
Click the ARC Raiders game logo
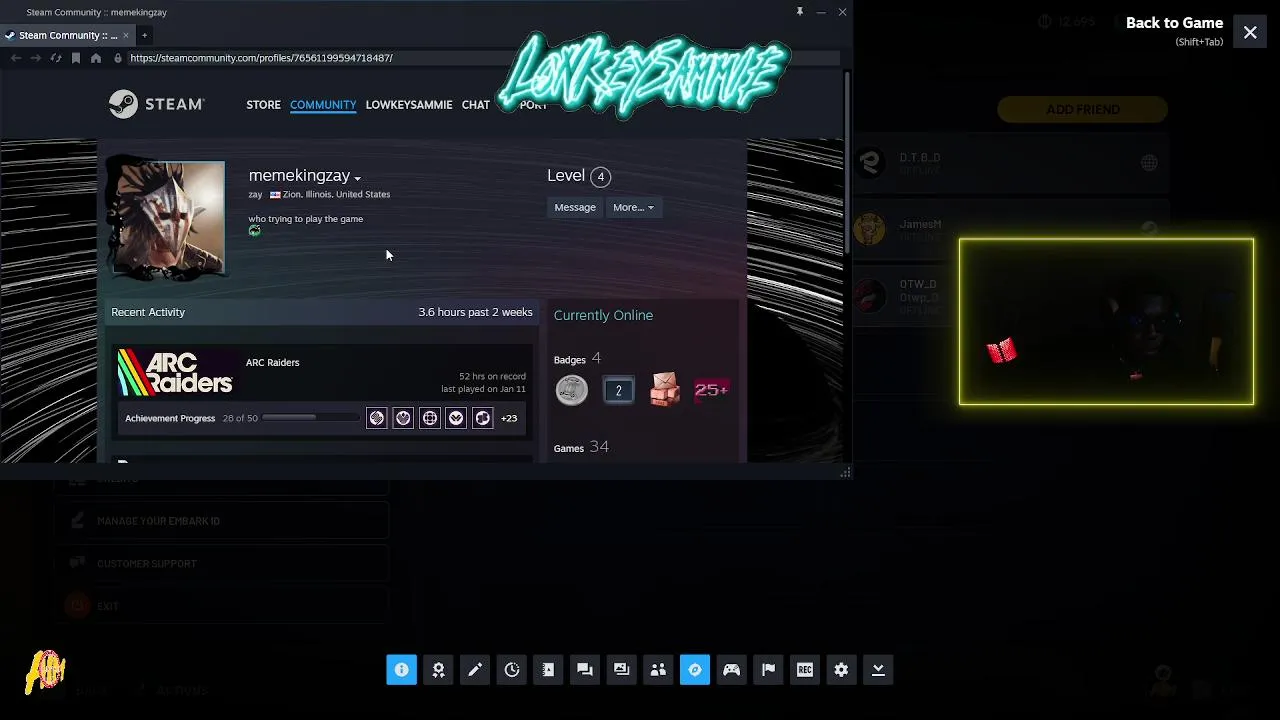[176, 372]
